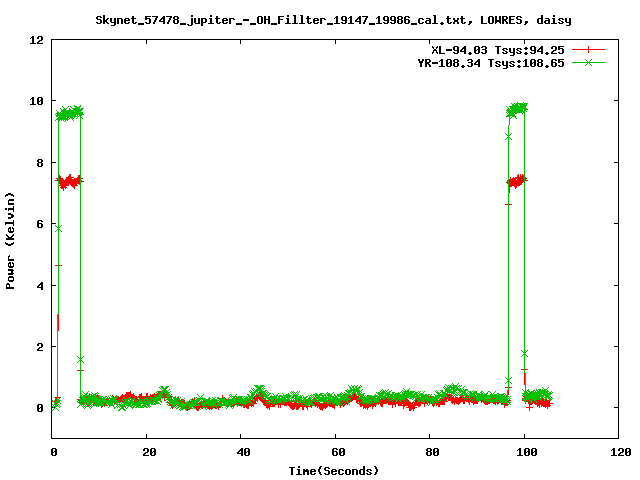Click y-axis tick label 8

[x=40, y=163]
